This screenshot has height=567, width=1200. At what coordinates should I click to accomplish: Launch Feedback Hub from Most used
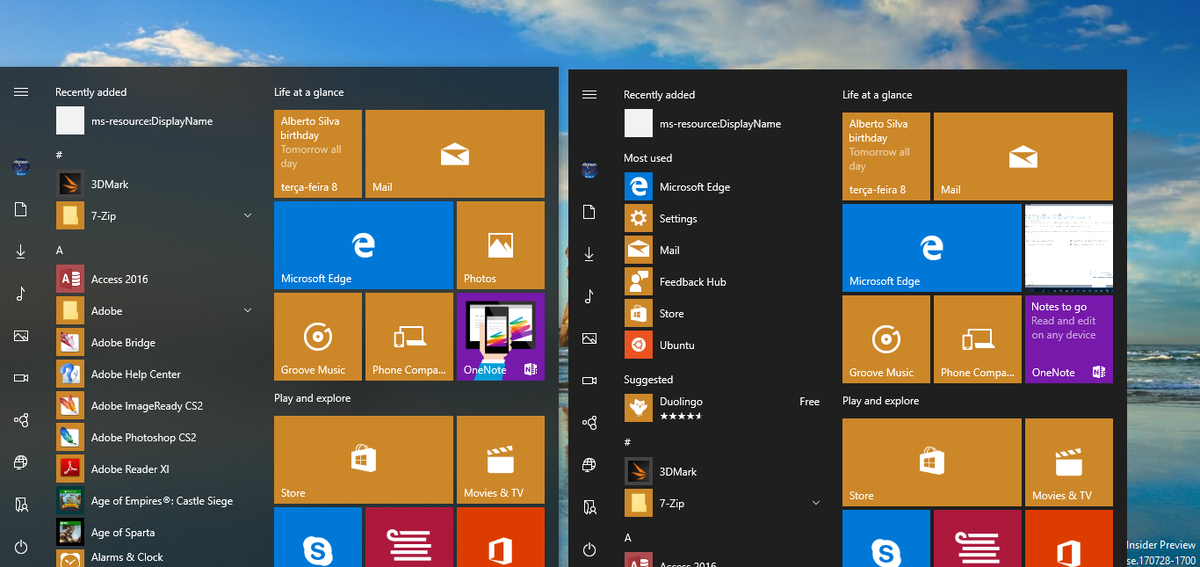[x=724, y=282]
